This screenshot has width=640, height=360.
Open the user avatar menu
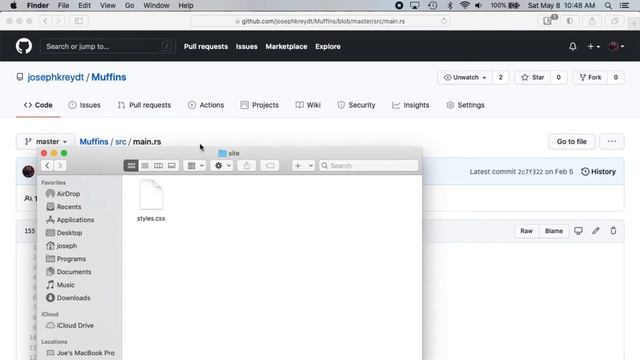pos(616,47)
